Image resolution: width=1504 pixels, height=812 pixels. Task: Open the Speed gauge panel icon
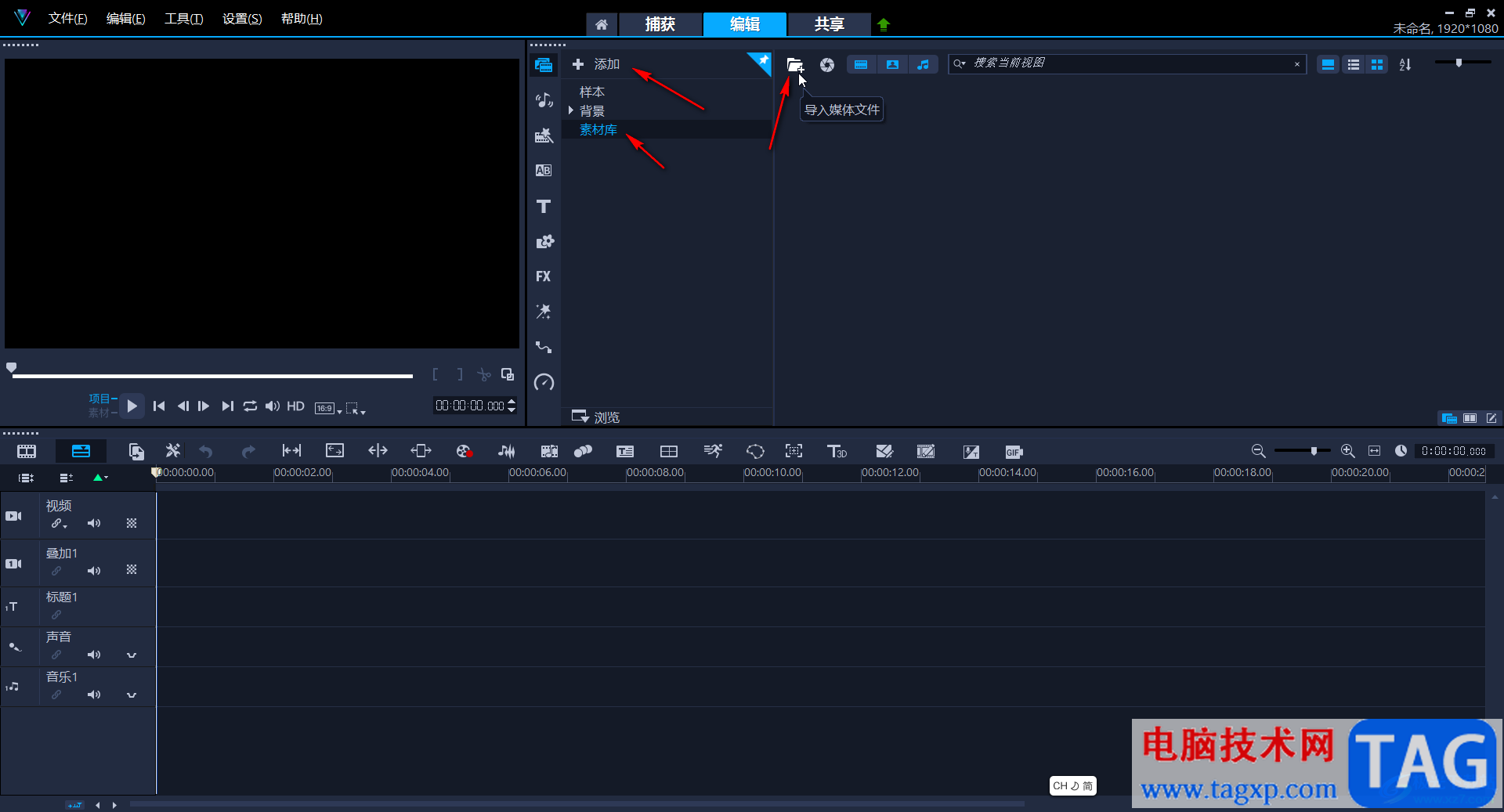pyautogui.click(x=544, y=382)
